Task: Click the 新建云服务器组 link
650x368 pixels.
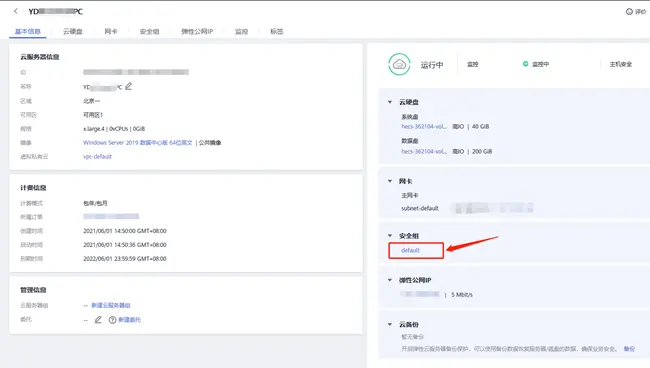Action: click(x=111, y=305)
